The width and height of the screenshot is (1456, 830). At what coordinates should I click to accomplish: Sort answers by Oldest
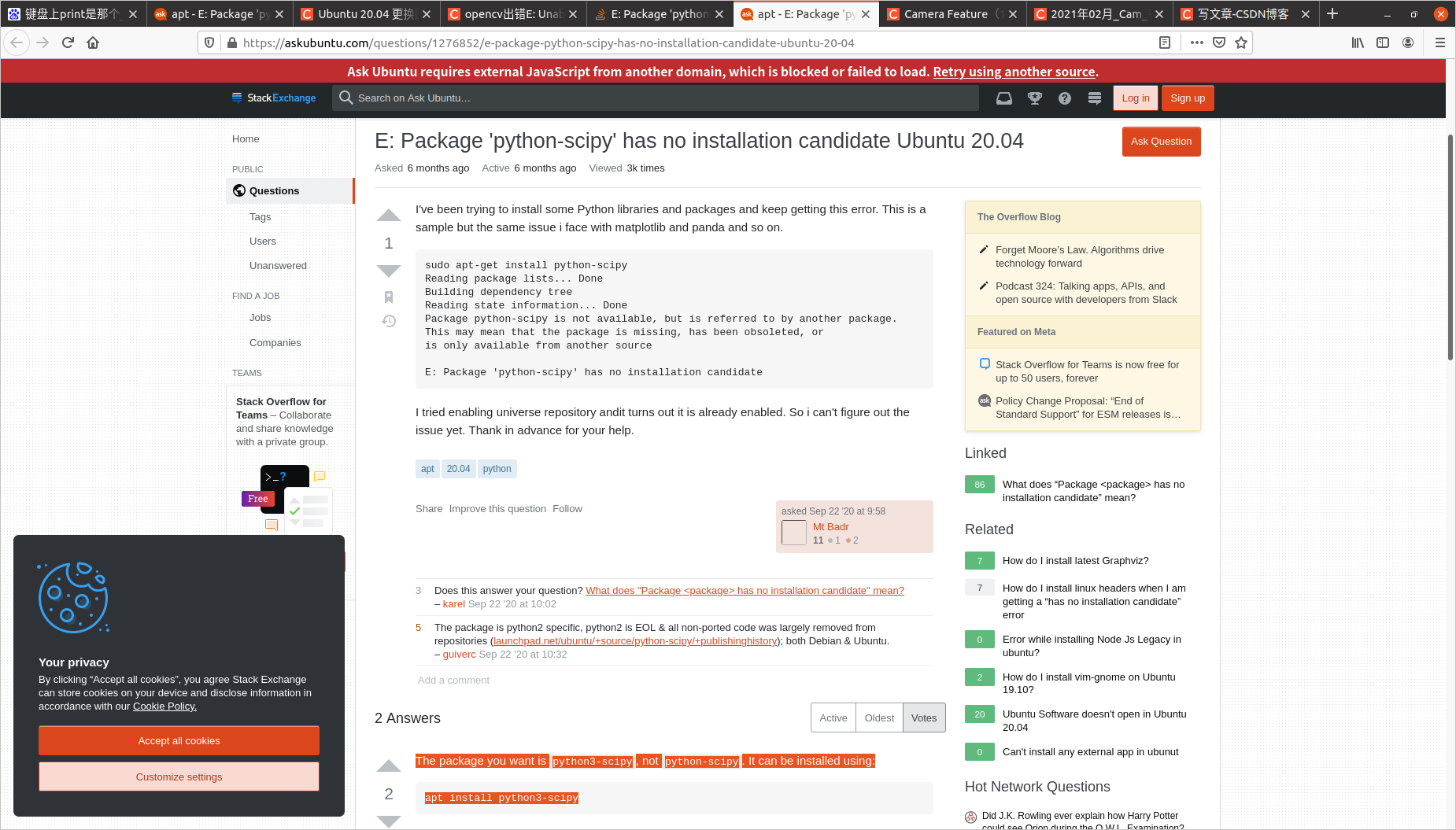tap(879, 717)
